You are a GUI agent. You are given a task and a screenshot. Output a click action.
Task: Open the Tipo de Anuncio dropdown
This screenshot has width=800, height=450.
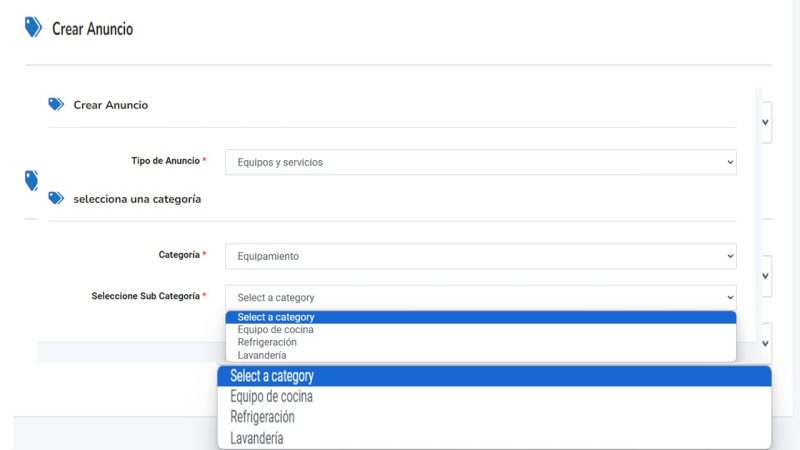pyautogui.click(x=480, y=162)
